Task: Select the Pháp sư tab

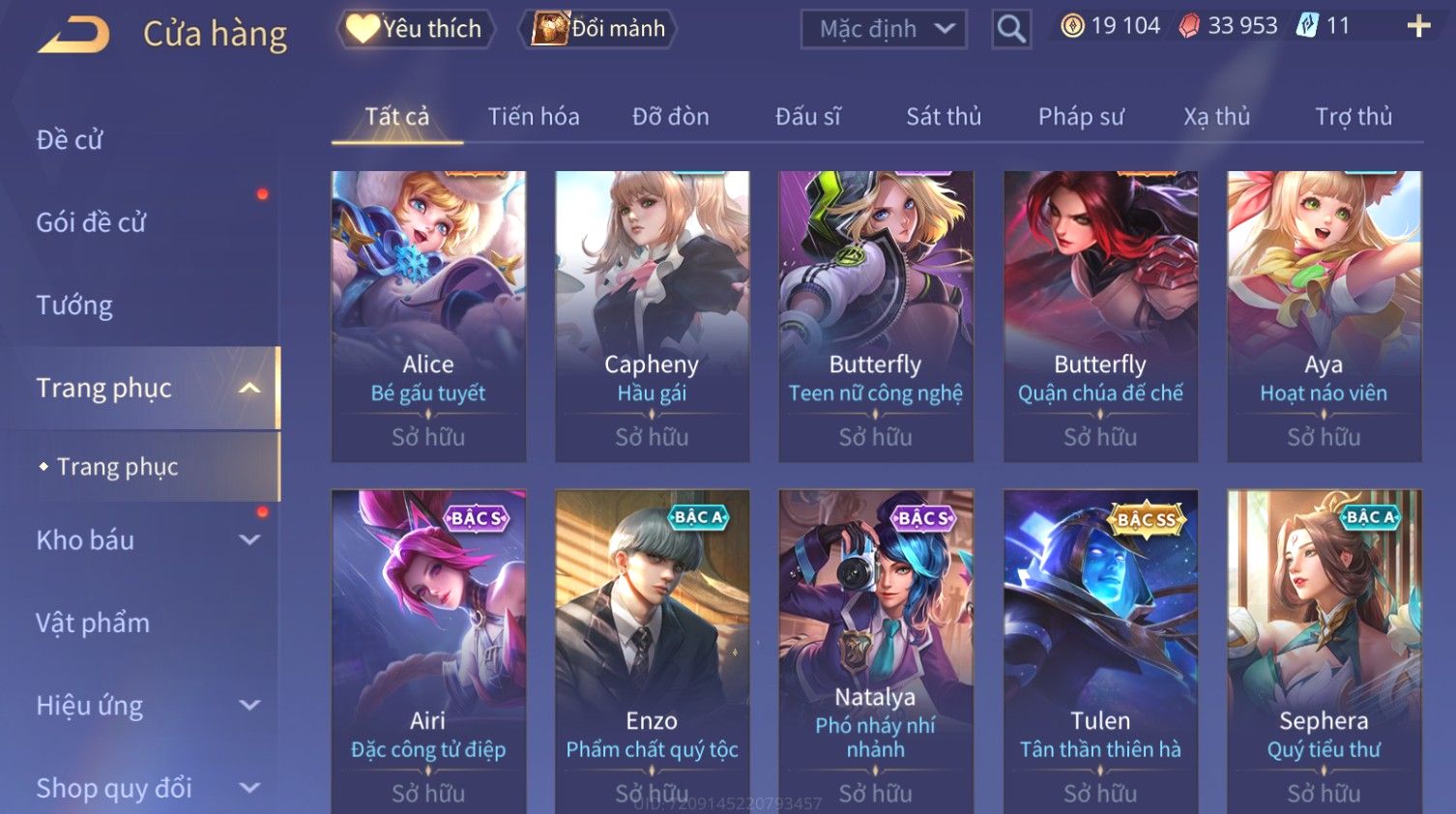Action: click(1081, 117)
